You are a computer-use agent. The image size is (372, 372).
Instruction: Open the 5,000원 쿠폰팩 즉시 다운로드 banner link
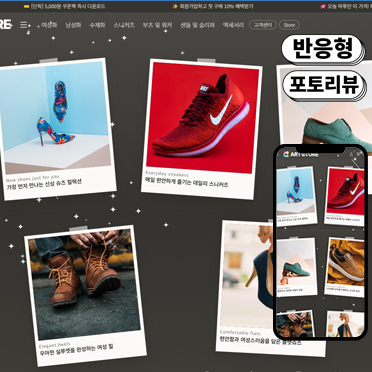(x=65, y=6)
